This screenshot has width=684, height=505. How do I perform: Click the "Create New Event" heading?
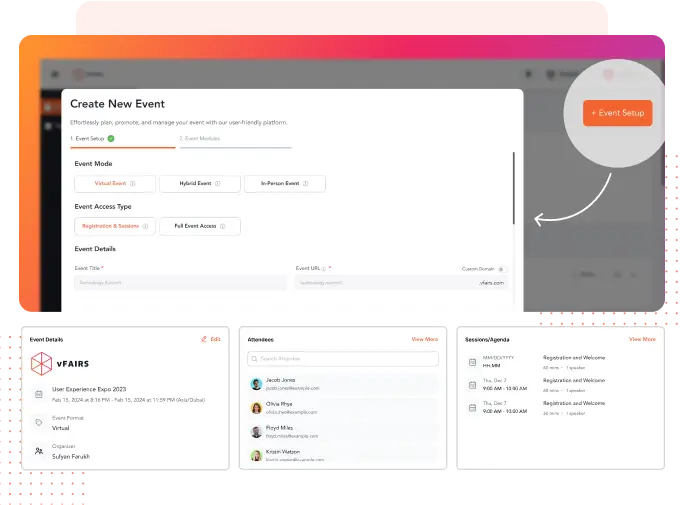click(117, 104)
